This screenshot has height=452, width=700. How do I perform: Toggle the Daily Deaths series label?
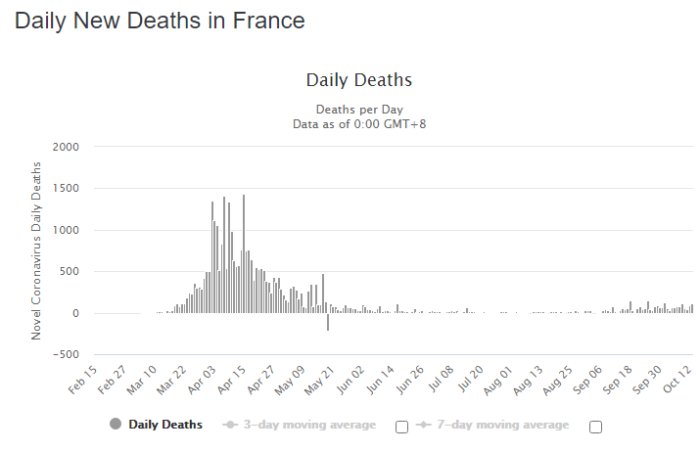click(x=165, y=424)
